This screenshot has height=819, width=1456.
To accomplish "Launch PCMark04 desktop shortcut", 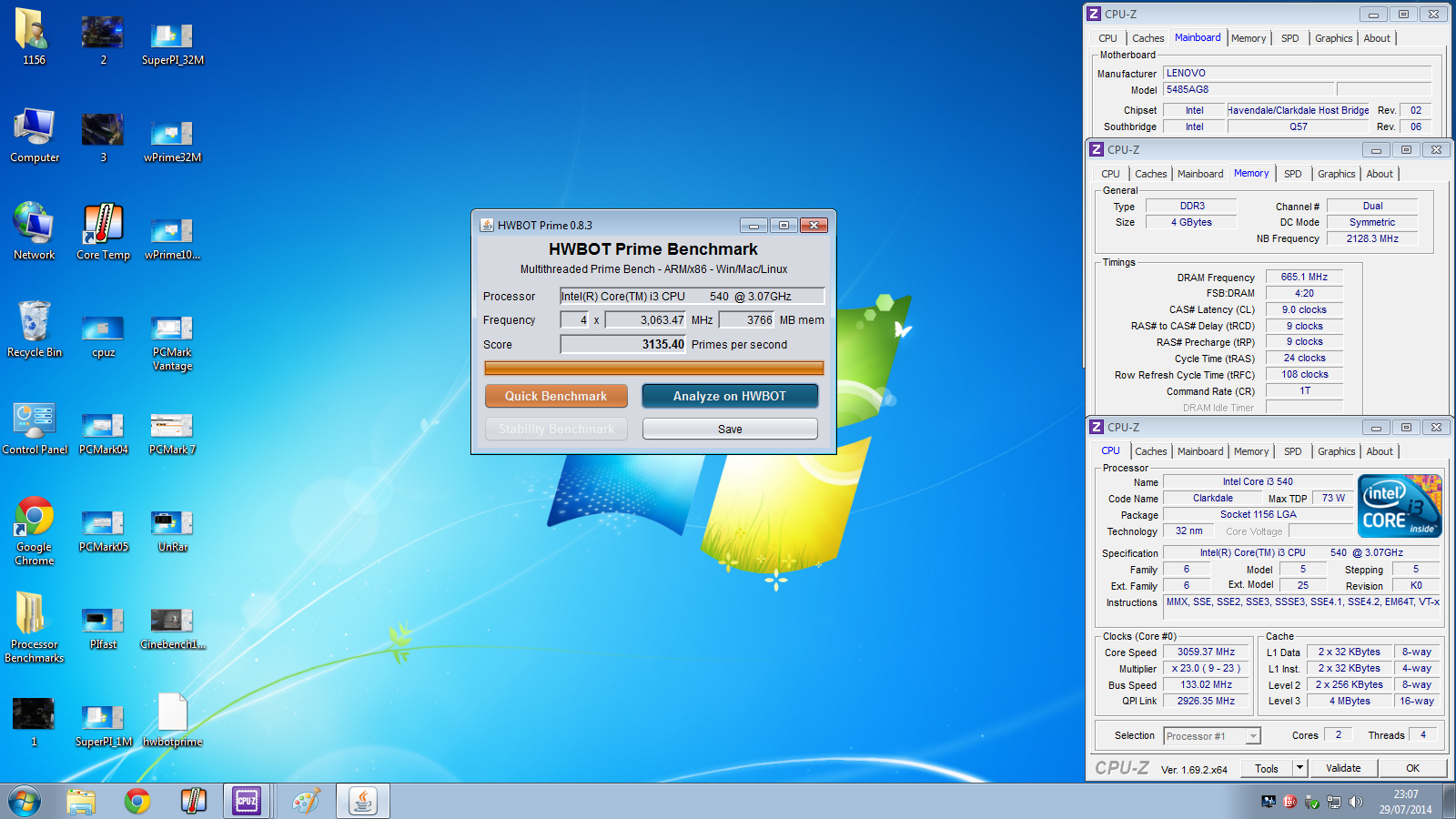I will [x=103, y=433].
